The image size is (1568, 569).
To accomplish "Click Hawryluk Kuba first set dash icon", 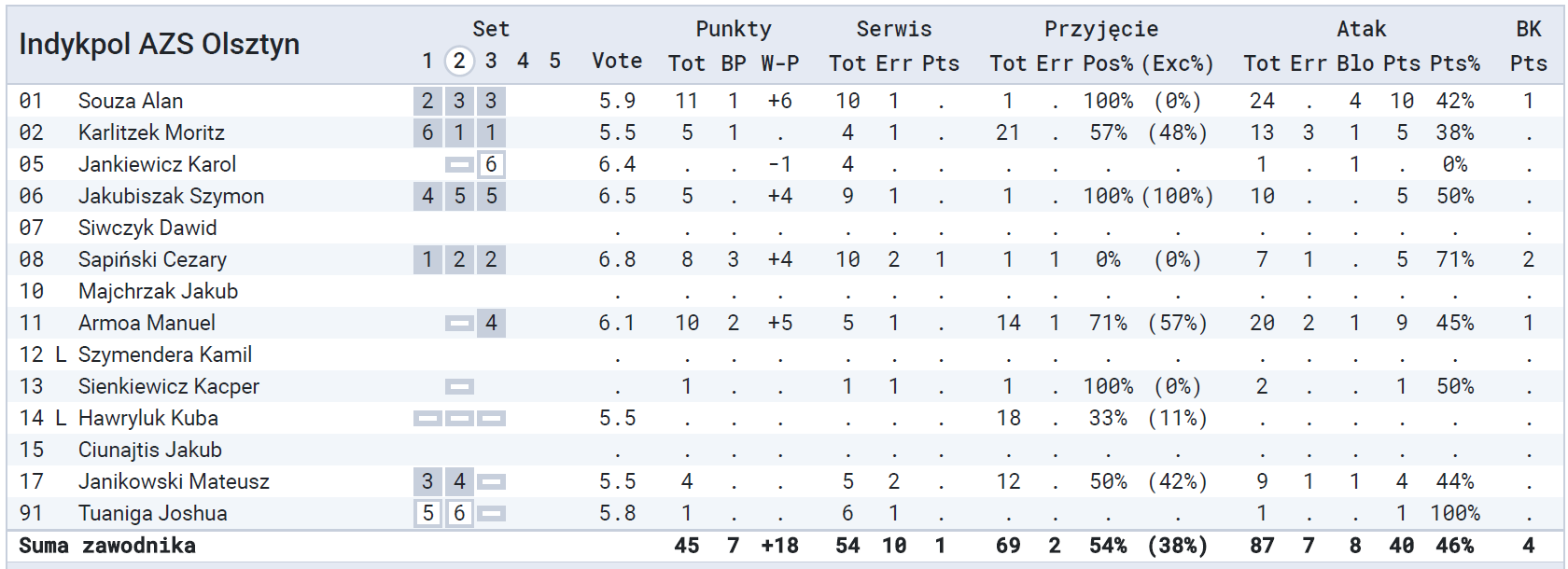I will (x=427, y=418).
